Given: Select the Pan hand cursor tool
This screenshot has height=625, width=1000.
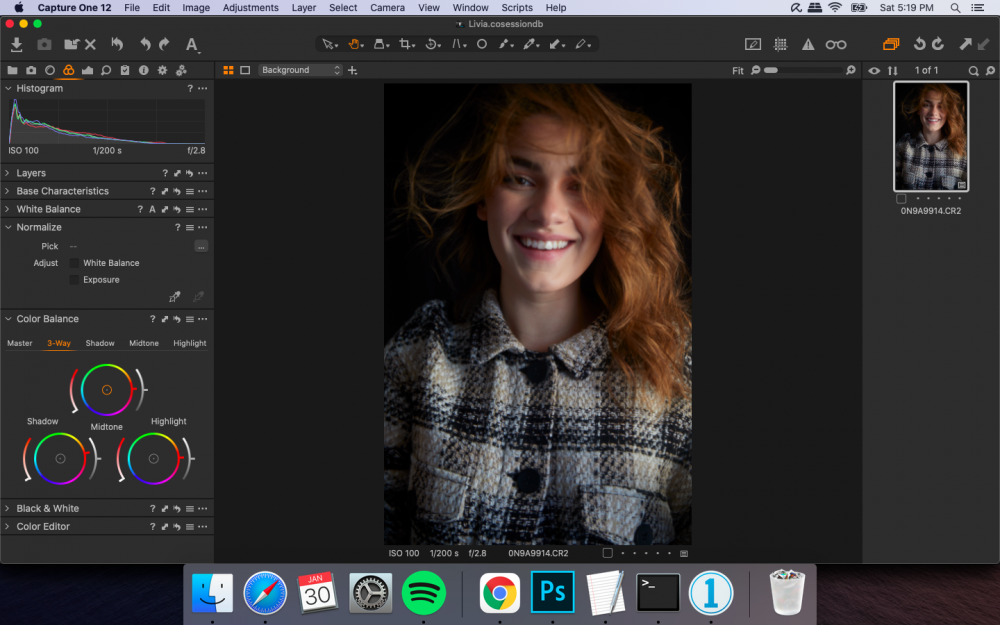Looking at the screenshot, I should pyautogui.click(x=354, y=44).
